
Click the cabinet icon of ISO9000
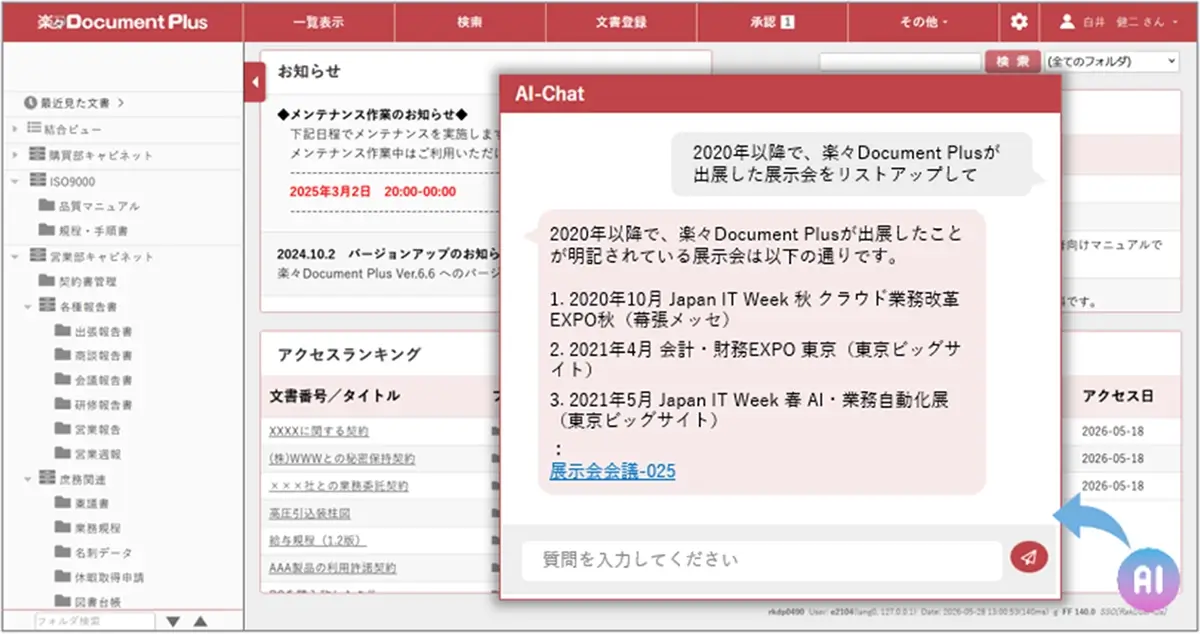coord(37,180)
